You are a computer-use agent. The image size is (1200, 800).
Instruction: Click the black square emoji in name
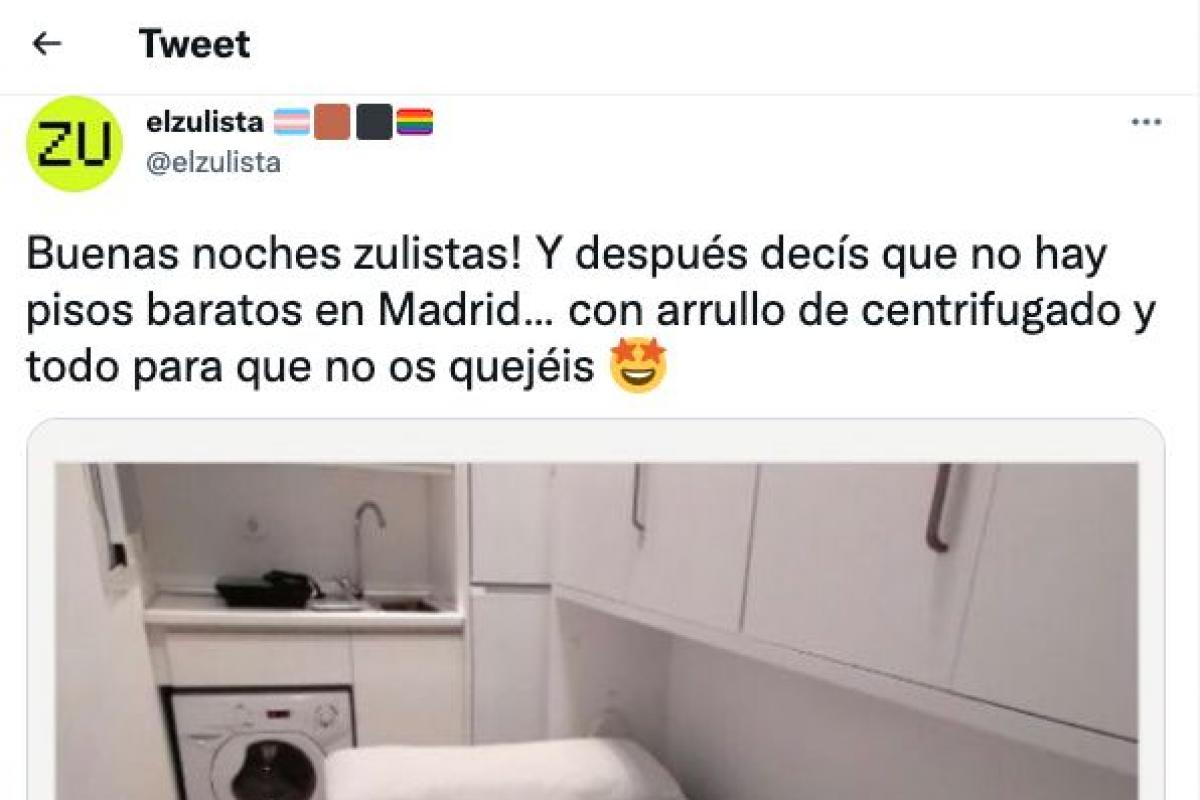point(373,123)
